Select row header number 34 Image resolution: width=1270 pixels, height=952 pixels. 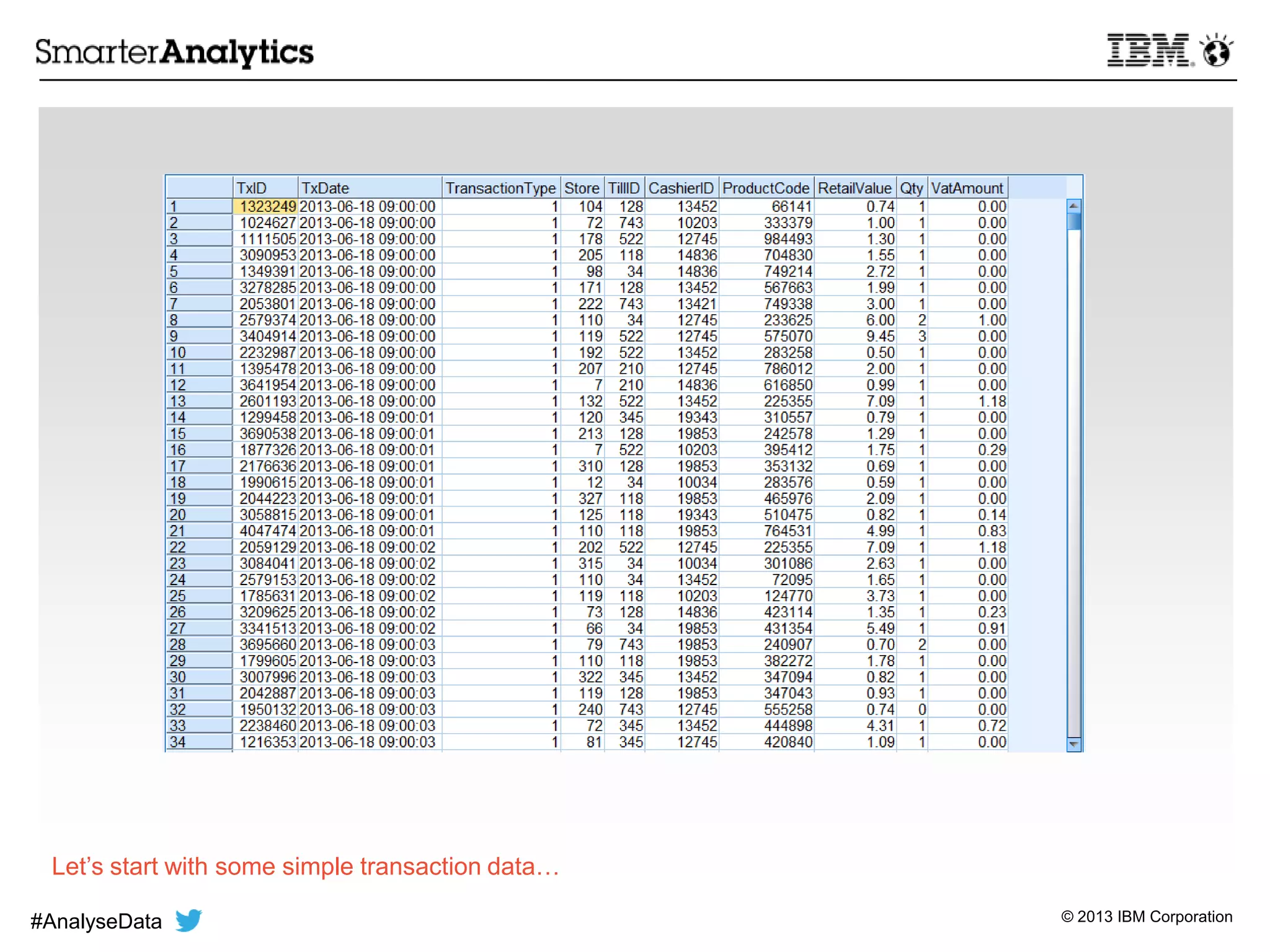point(199,742)
